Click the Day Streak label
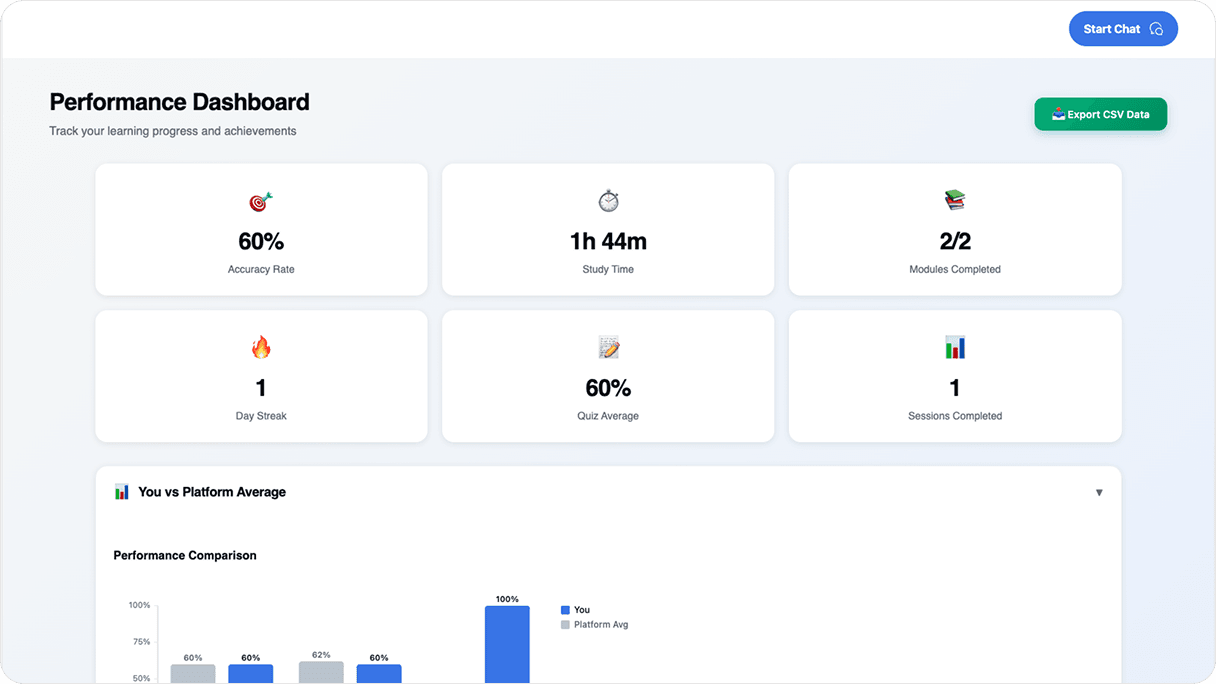1216x684 pixels. pos(261,416)
